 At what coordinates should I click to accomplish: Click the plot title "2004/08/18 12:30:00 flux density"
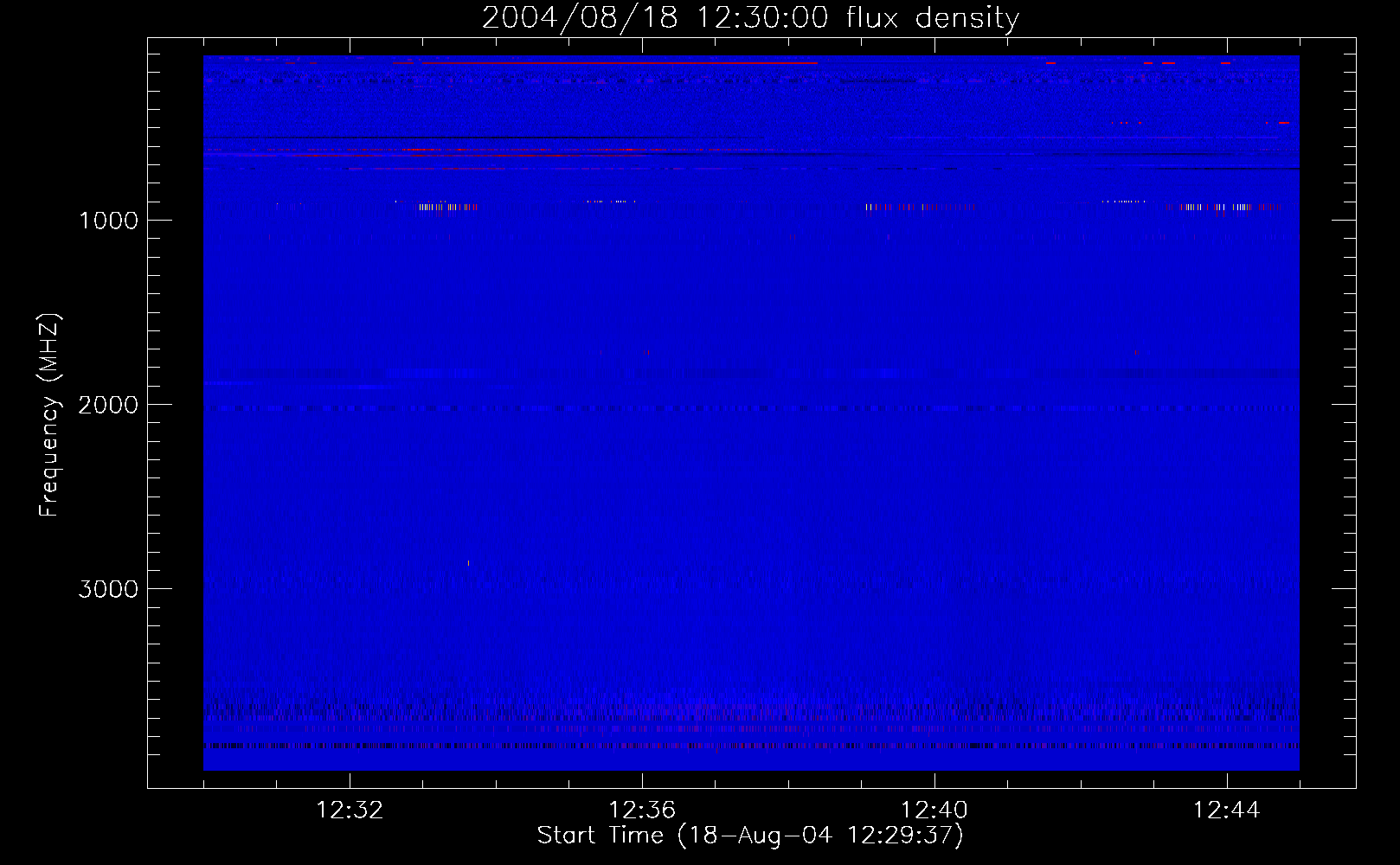tap(750, 17)
